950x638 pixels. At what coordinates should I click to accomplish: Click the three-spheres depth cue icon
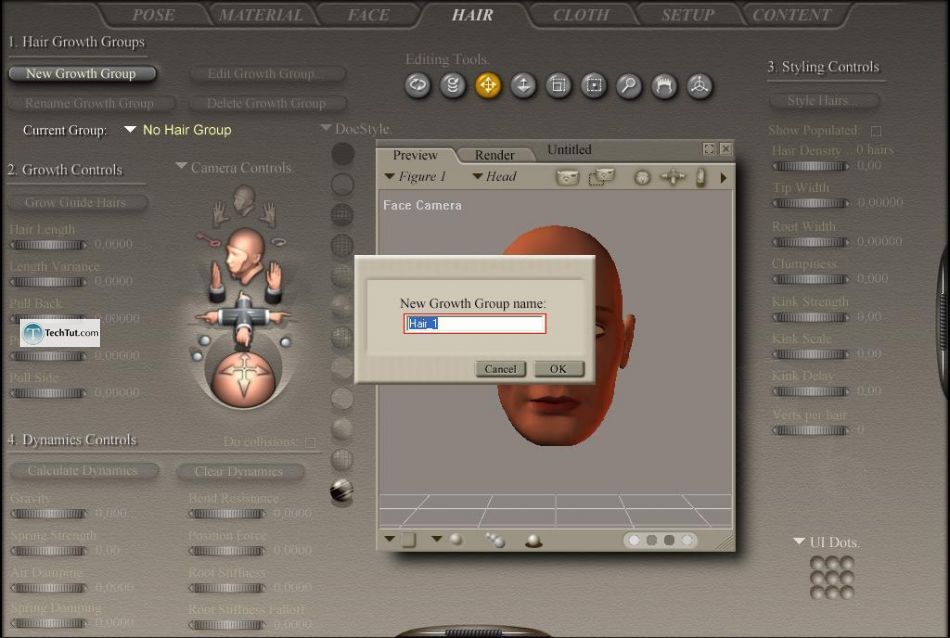495,540
